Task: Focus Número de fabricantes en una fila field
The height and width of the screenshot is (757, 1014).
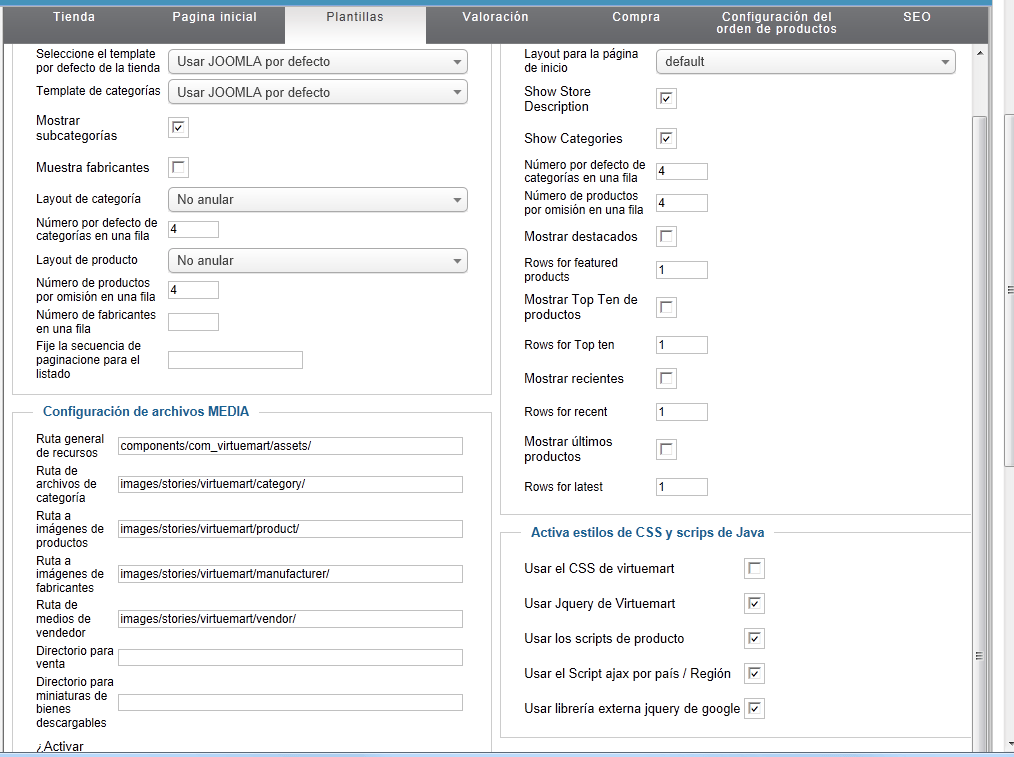Action: (193, 322)
